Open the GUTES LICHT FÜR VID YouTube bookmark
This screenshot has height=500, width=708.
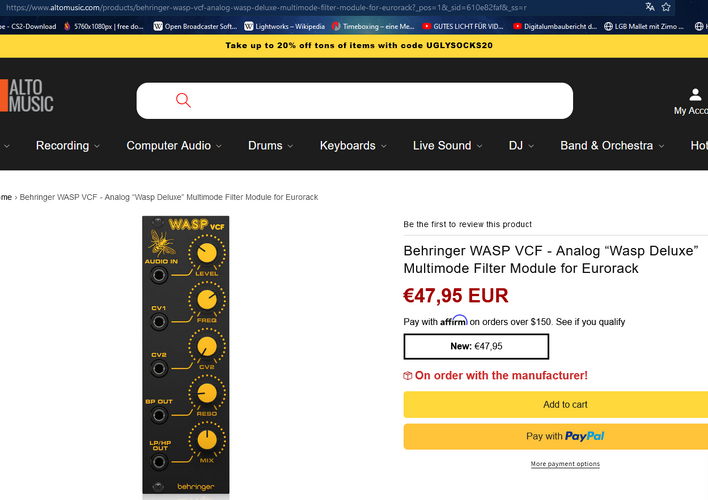(x=463, y=26)
